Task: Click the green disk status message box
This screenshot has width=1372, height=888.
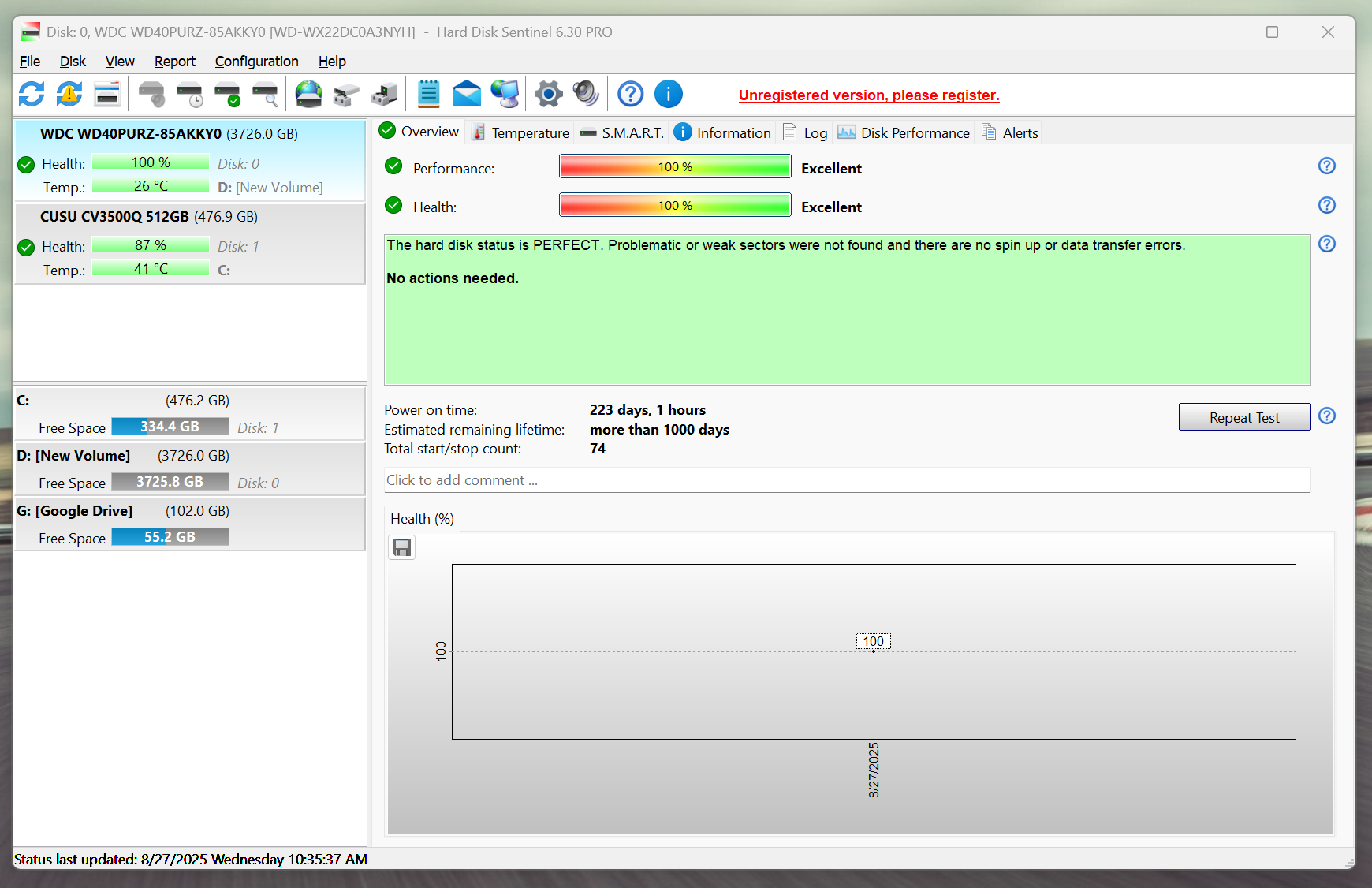Action: point(848,310)
